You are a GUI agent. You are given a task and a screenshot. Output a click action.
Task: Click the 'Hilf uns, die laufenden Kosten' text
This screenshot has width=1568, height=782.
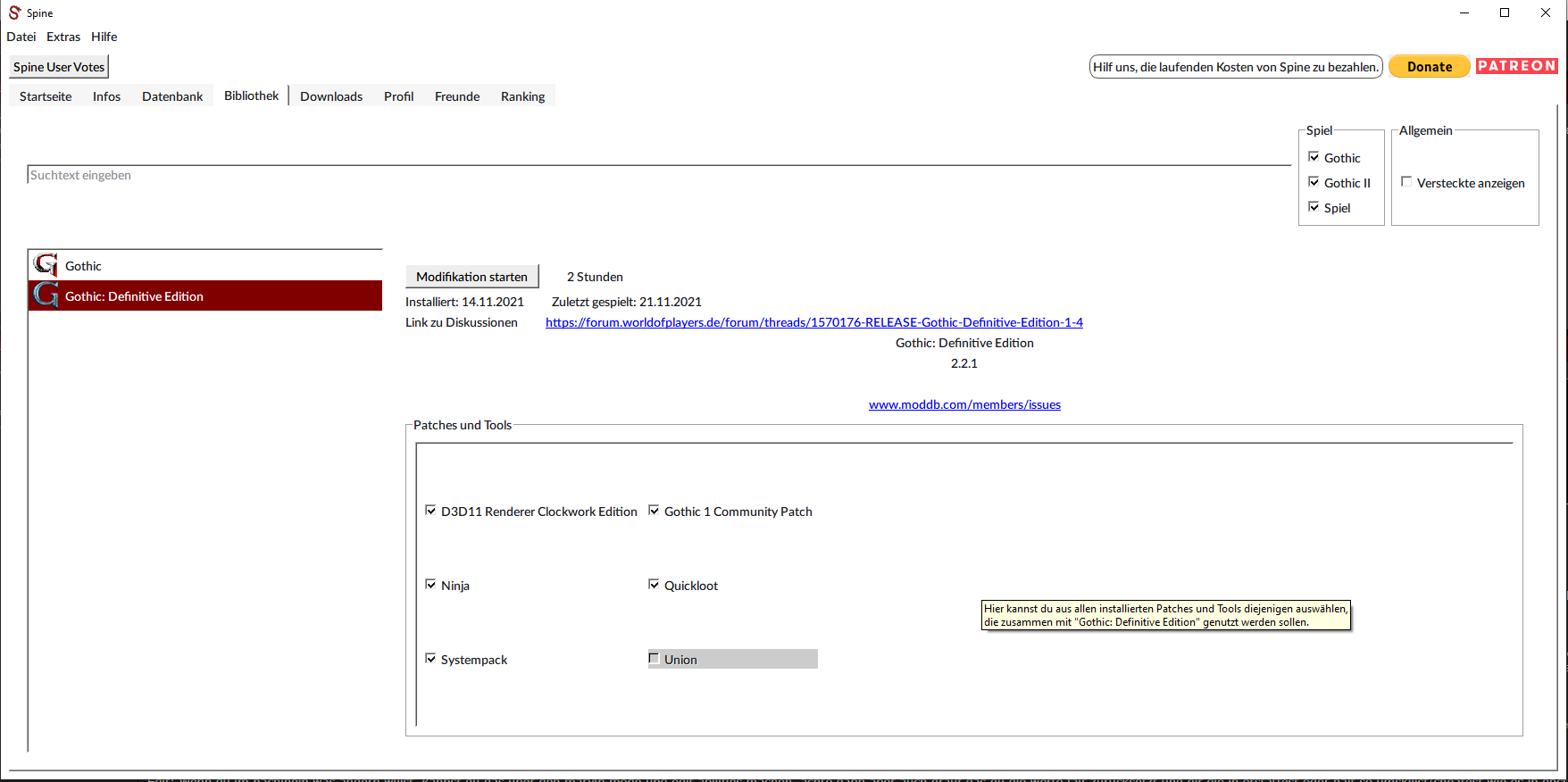point(1236,66)
